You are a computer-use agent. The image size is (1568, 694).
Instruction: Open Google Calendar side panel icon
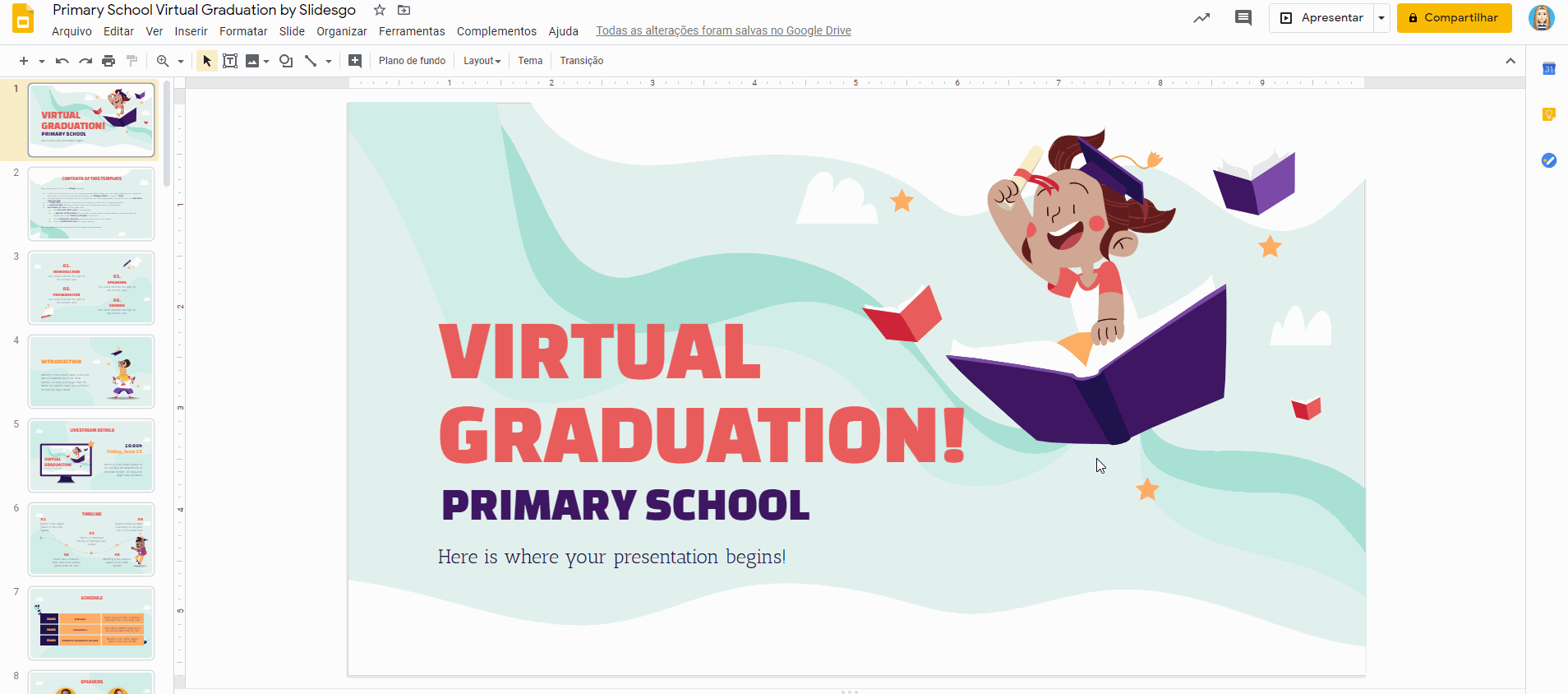[1548, 69]
